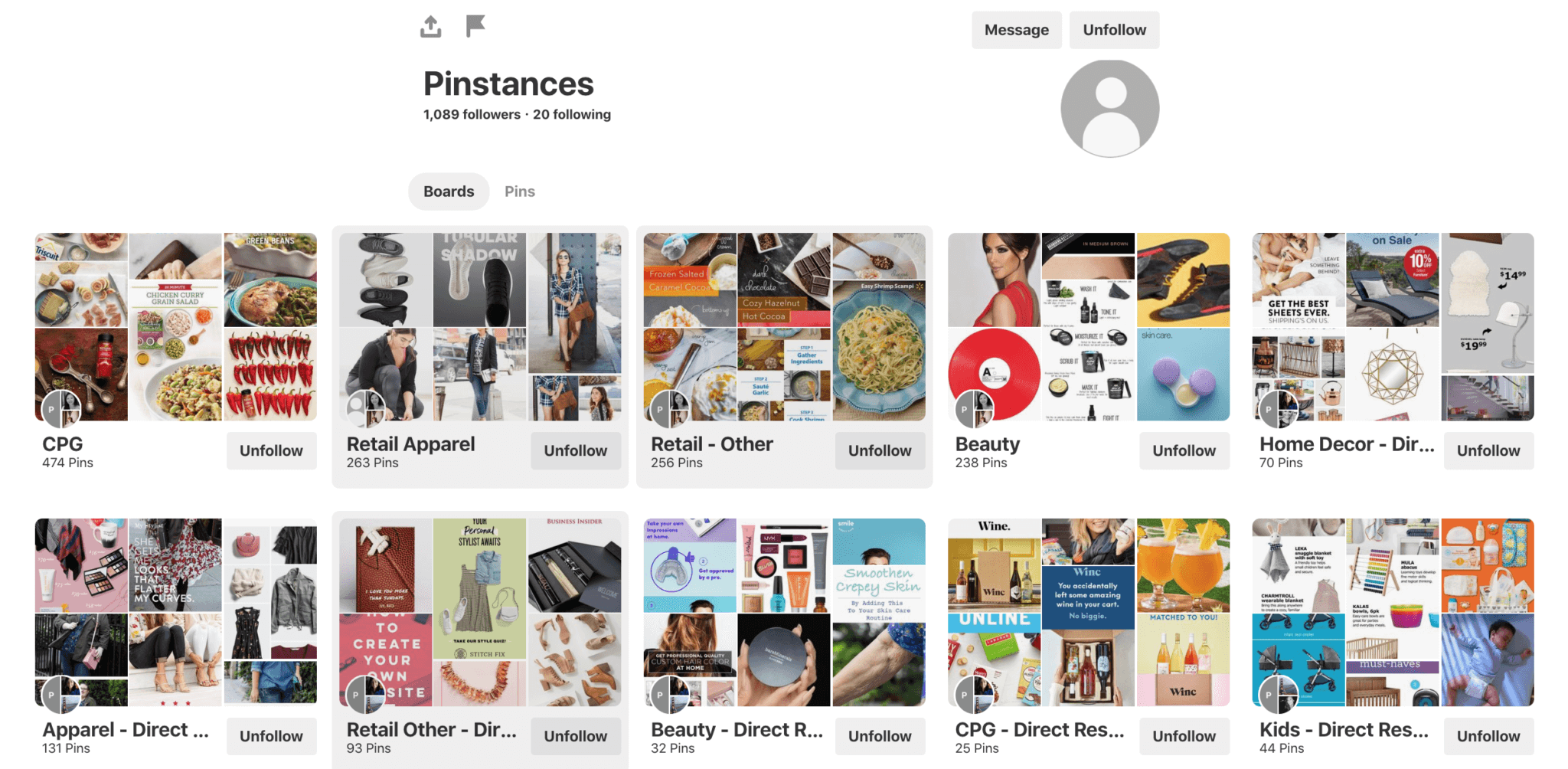Screen dimensions: 1568x769
Task: Open the CPG - Direct Res... board title
Action: click(1040, 729)
